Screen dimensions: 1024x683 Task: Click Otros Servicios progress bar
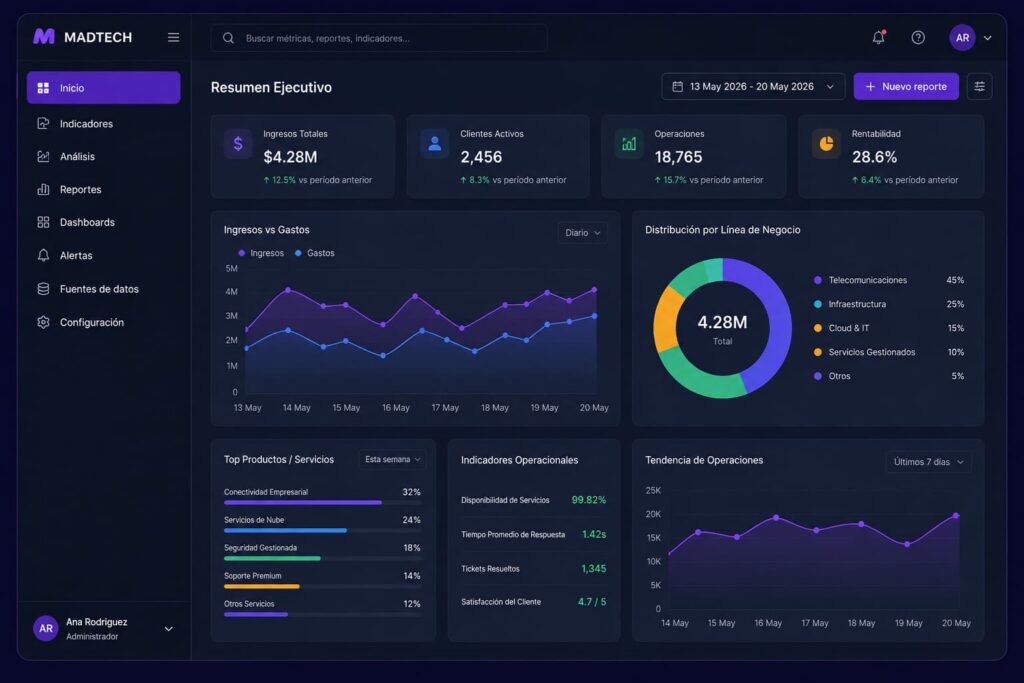[x=322, y=614]
